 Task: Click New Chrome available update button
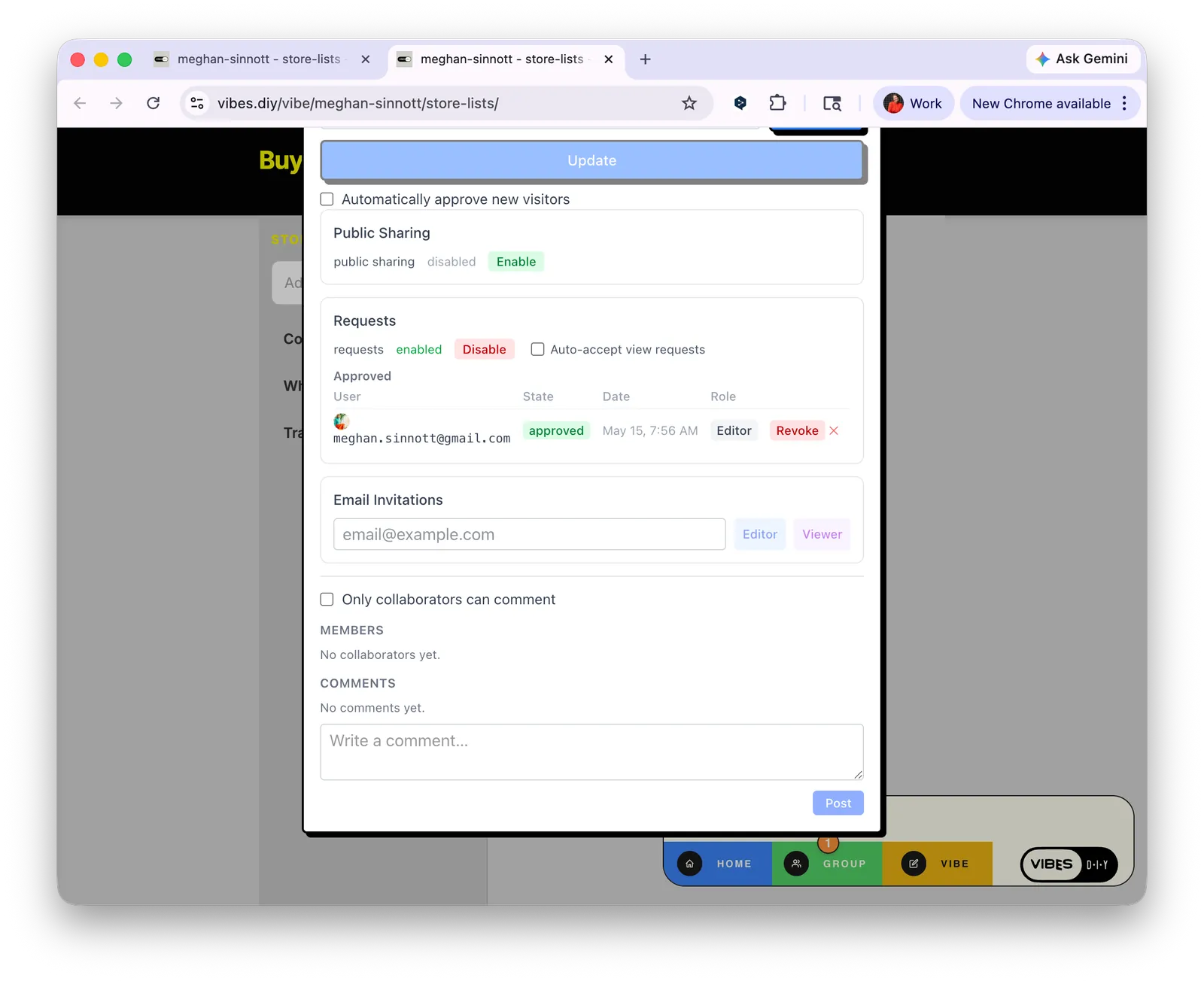1041,103
